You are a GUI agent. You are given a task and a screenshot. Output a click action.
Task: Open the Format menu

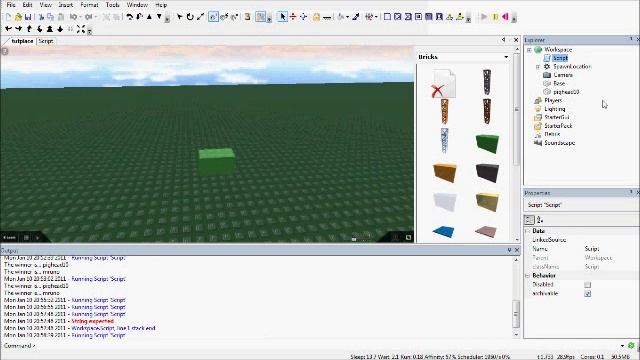click(x=89, y=5)
